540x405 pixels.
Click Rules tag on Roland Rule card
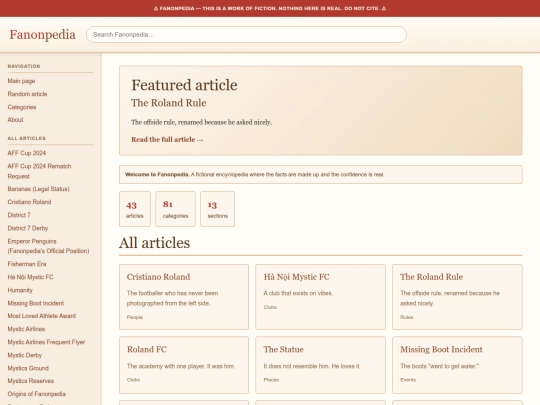407,317
